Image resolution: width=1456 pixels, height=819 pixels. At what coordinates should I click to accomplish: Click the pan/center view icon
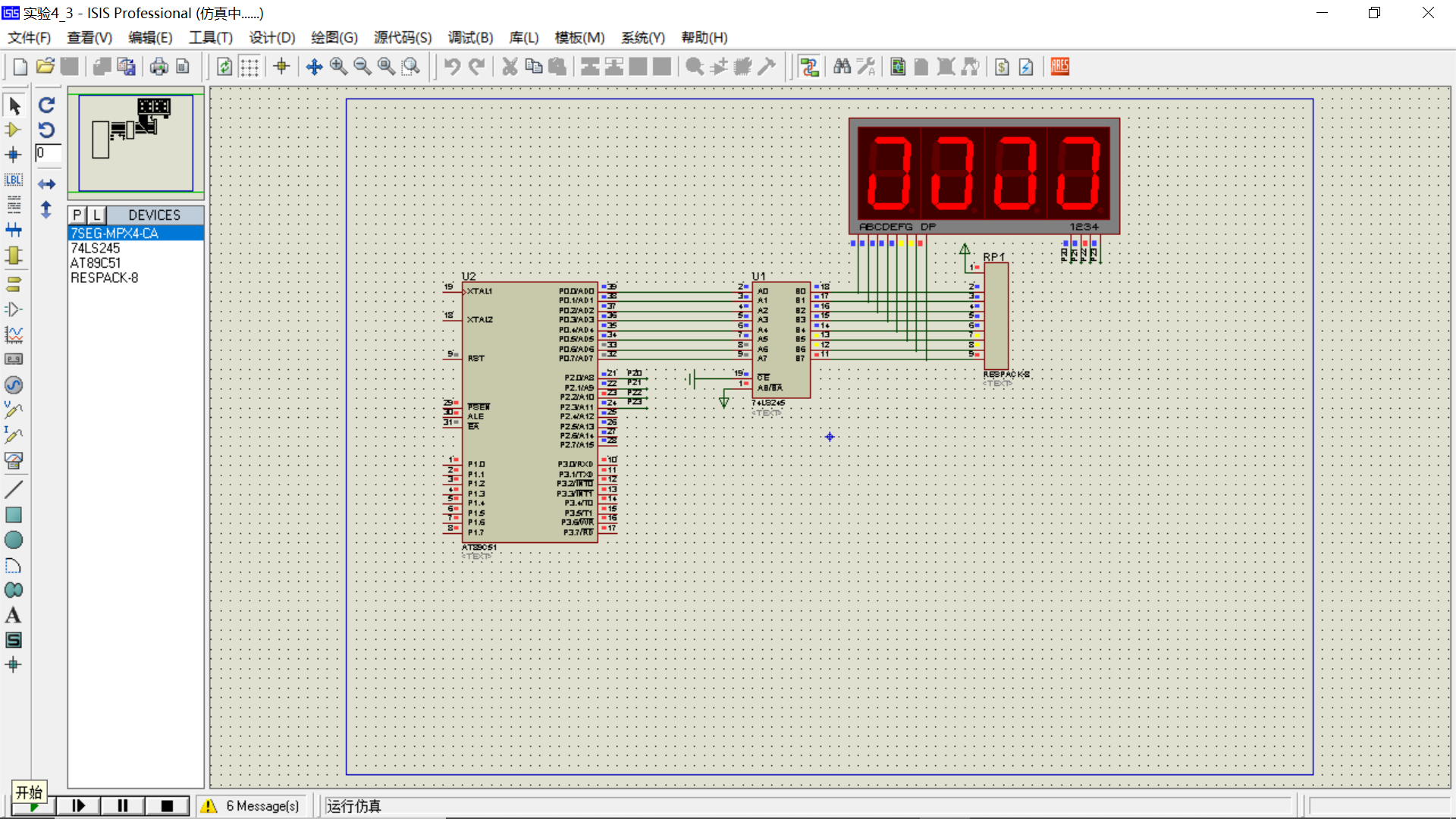pyautogui.click(x=314, y=67)
